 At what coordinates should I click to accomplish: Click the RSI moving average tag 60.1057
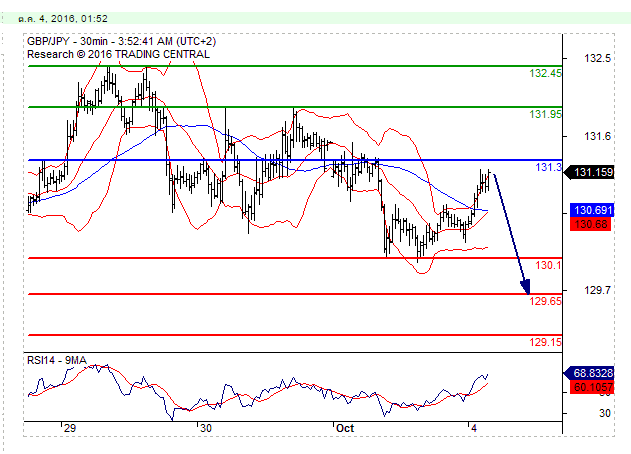point(592,387)
